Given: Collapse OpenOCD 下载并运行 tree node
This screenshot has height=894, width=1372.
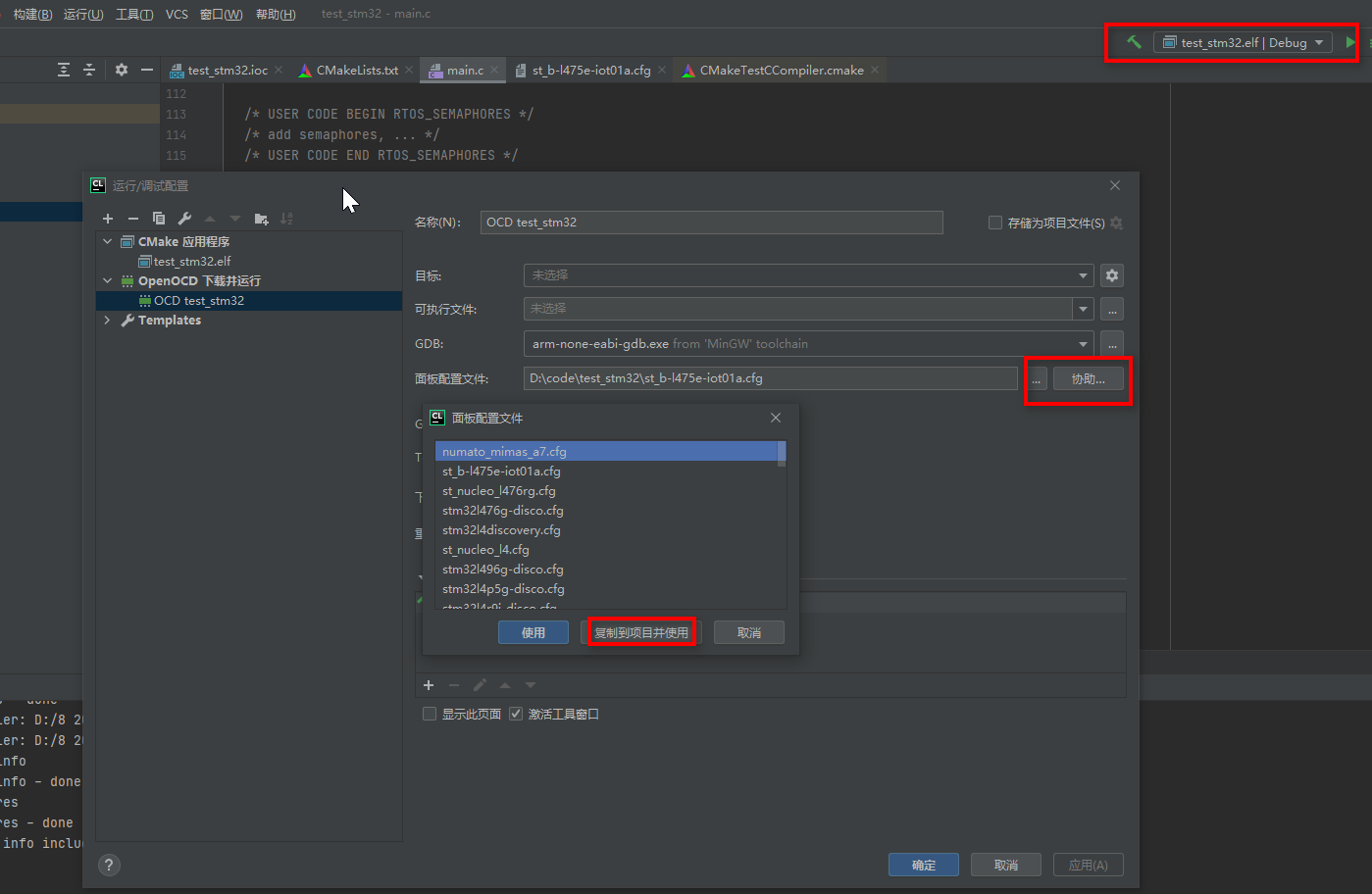Looking at the screenshot, I should 108,280.
